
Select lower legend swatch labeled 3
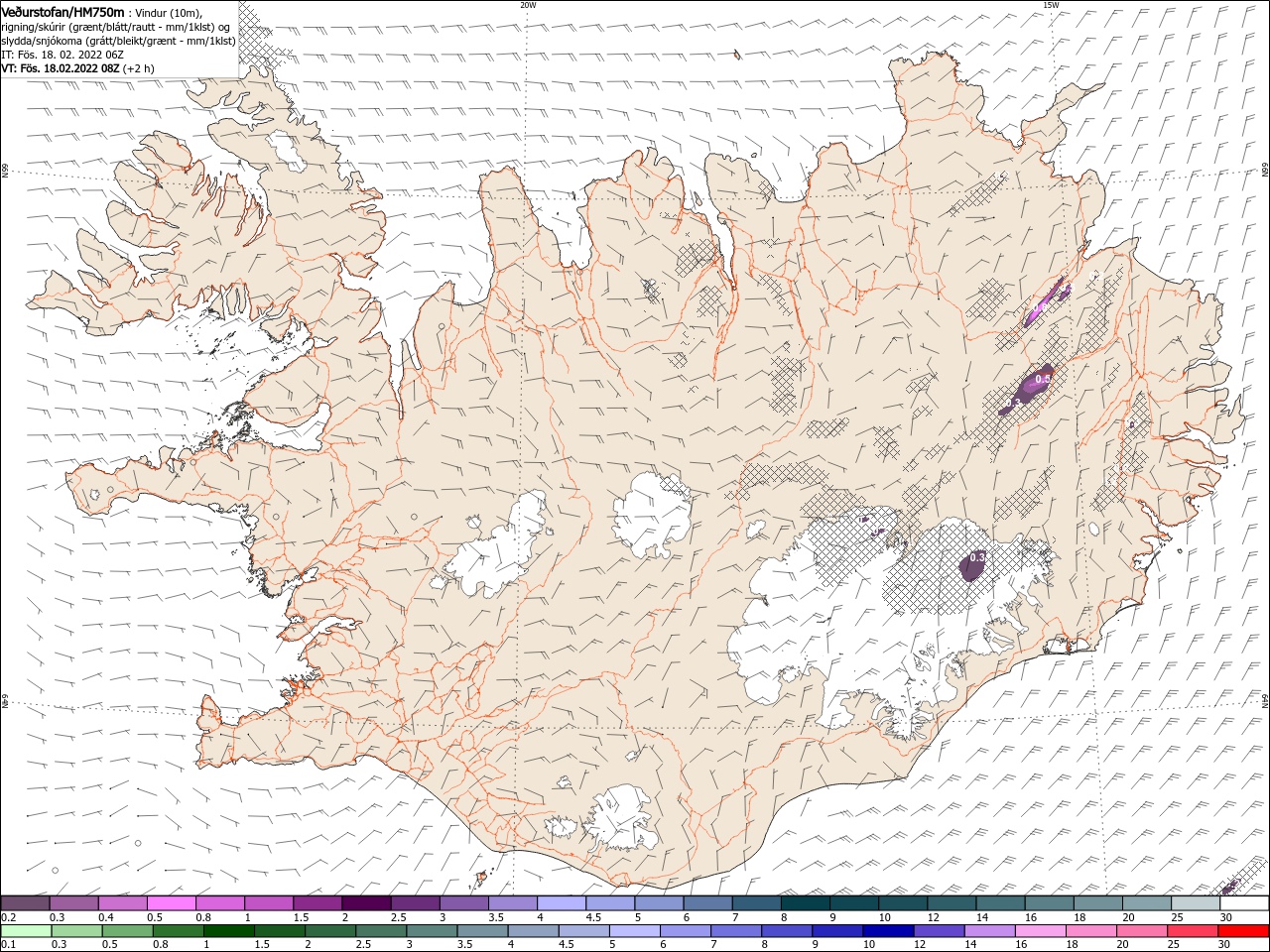point(432,931)
